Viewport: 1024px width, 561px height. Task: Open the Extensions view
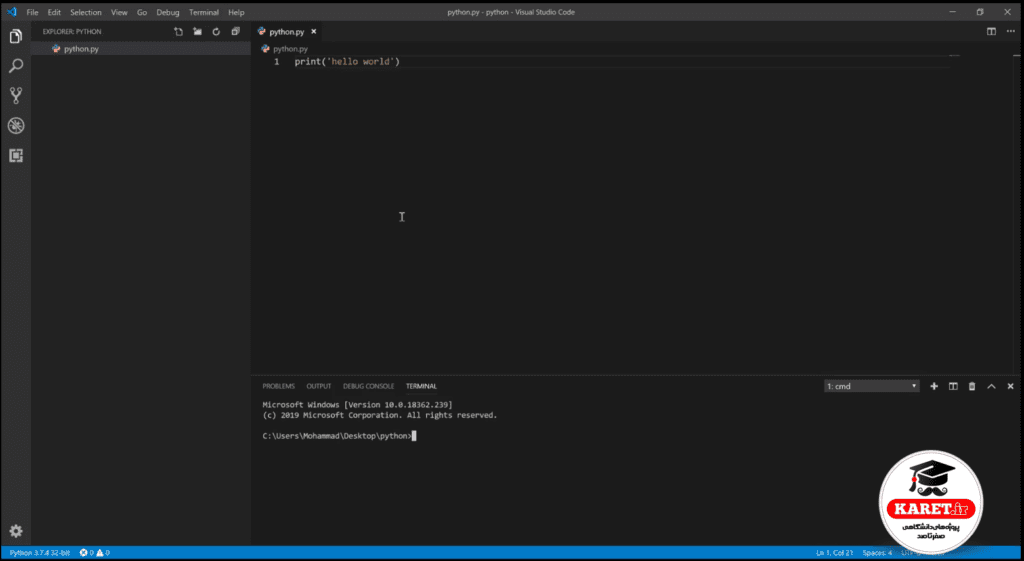(16, 155)
